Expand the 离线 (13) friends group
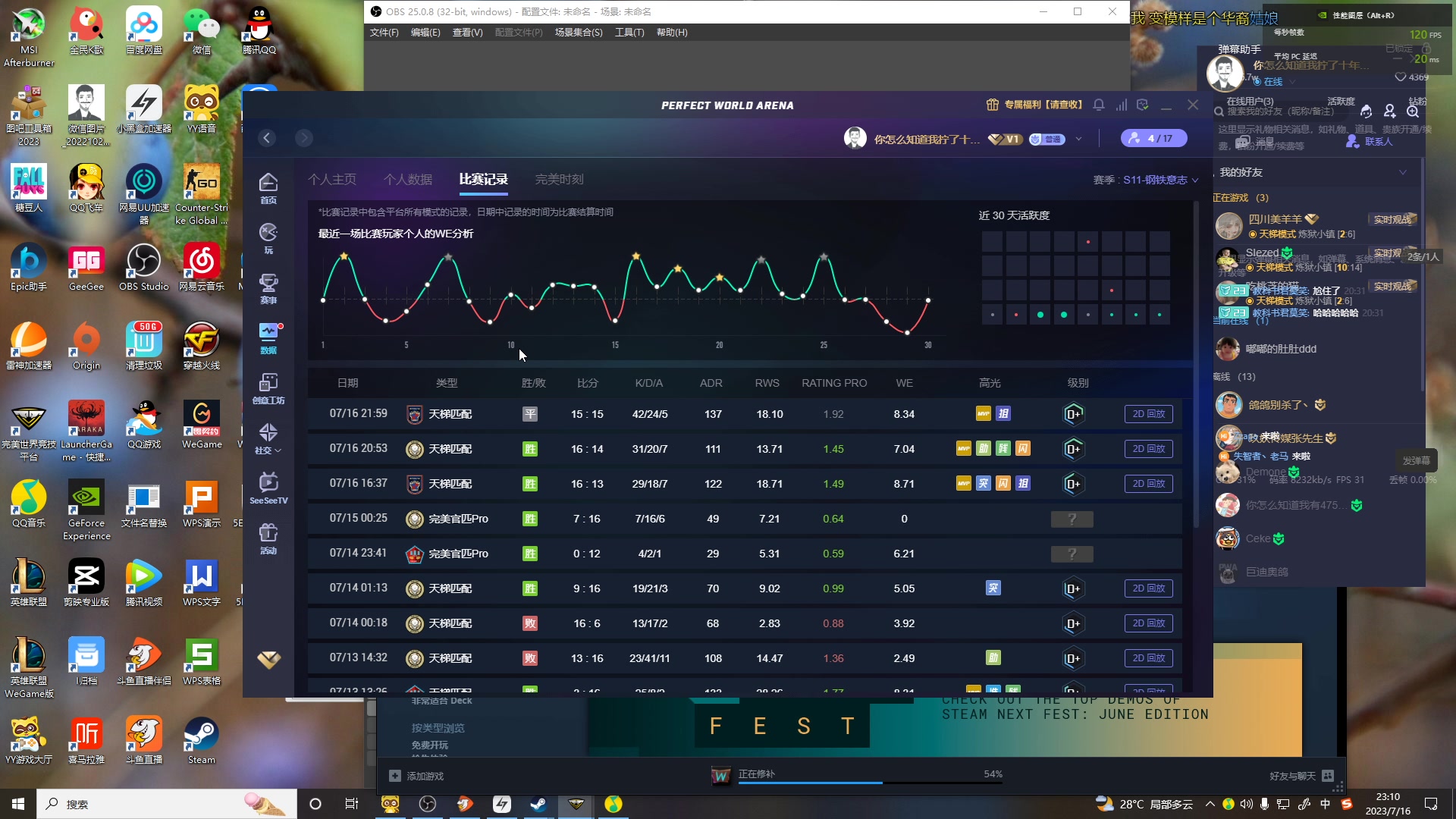The image size is (1456, 819). (1234, 376)
